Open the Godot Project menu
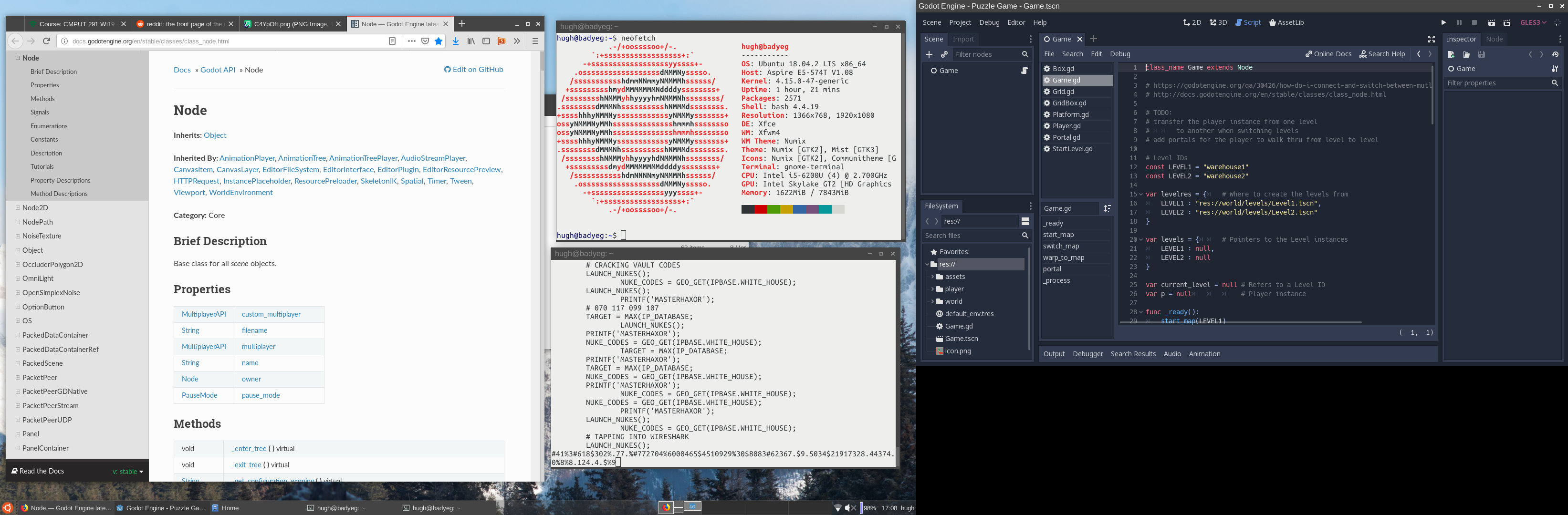The height and width of the screenshot is (515, 1568). [x=960, y=22]
